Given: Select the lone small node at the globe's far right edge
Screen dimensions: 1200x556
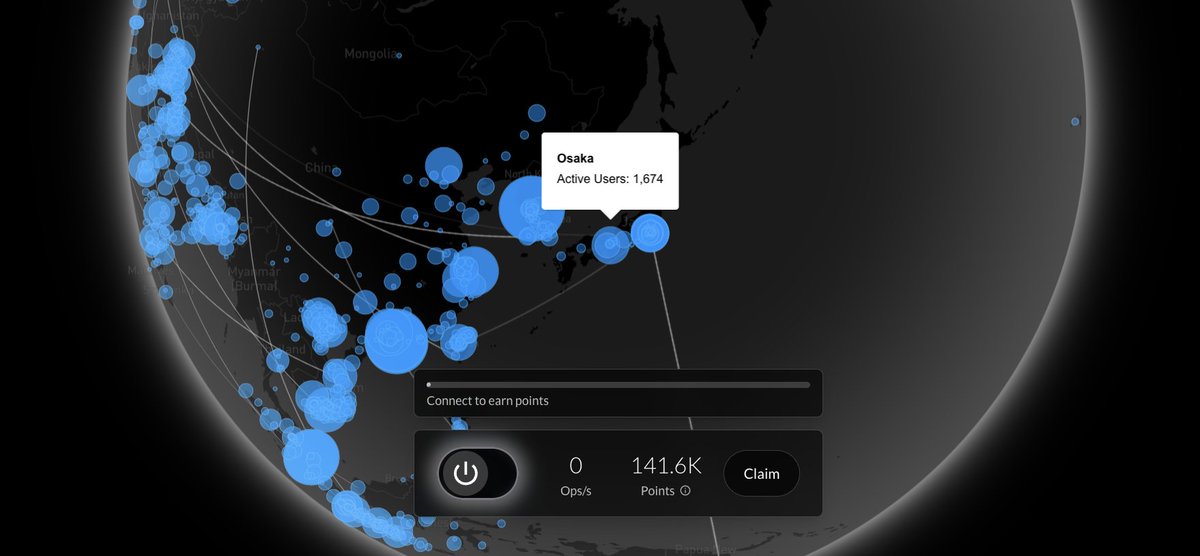Looking at the screenshot, I should pyautogui.click(x=1075, y=121).
